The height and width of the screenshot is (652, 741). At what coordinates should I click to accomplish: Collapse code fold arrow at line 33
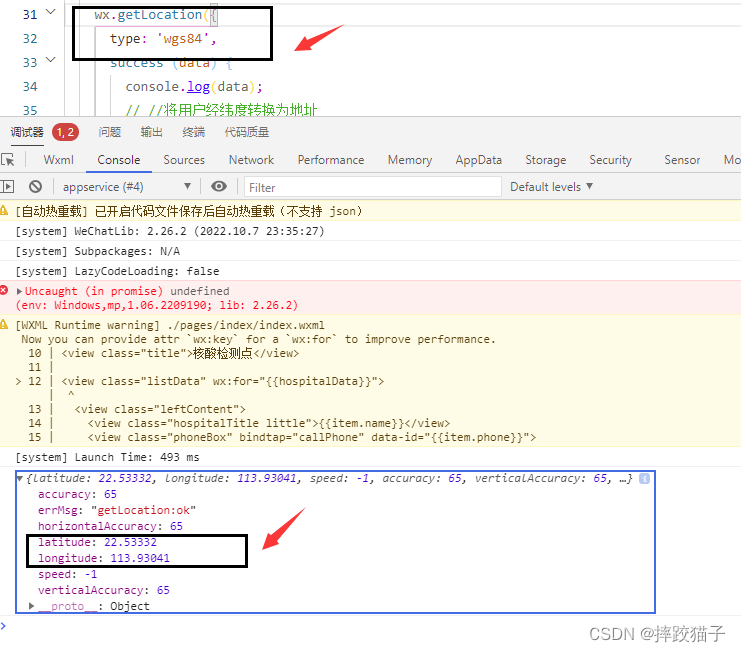[51, 62]
